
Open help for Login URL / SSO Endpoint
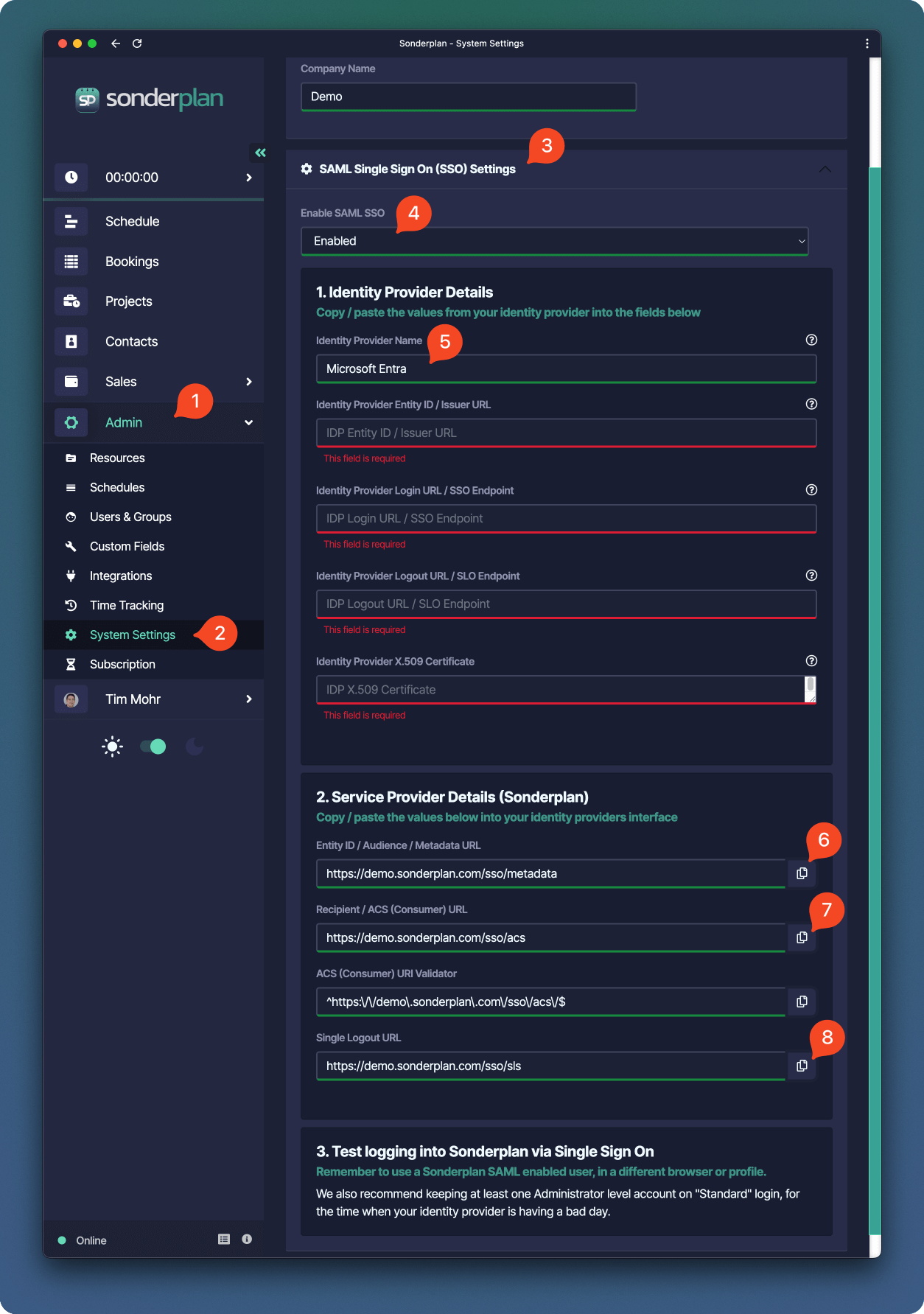[x=811, y=490]
